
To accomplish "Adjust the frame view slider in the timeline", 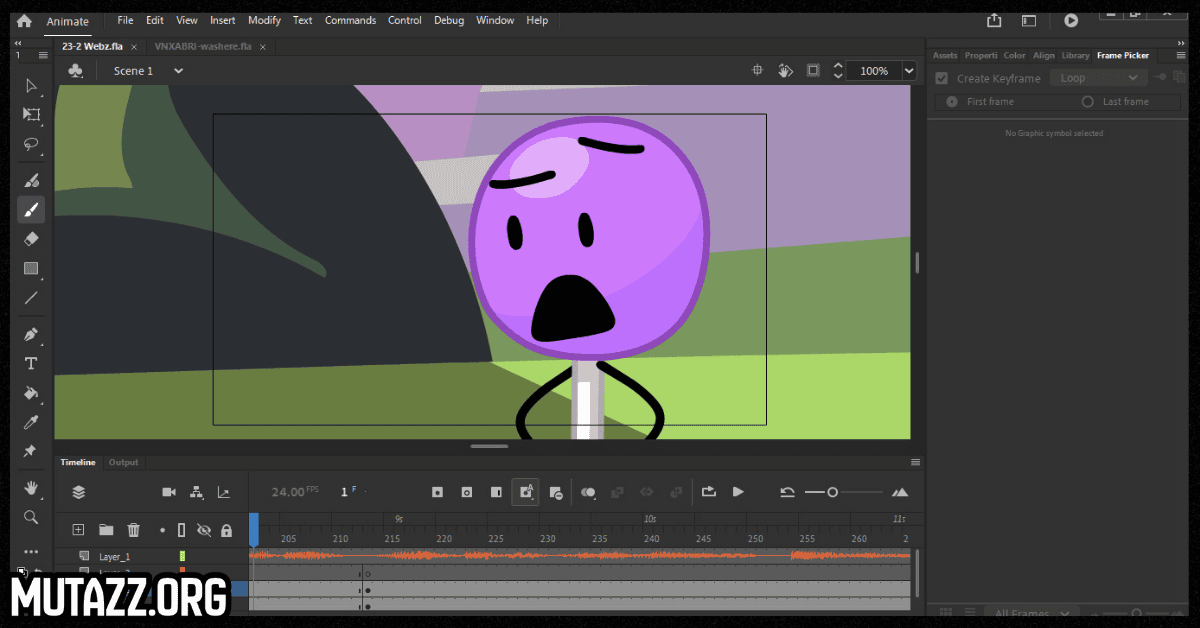I will pyautogui.click(x=833, y=492).
